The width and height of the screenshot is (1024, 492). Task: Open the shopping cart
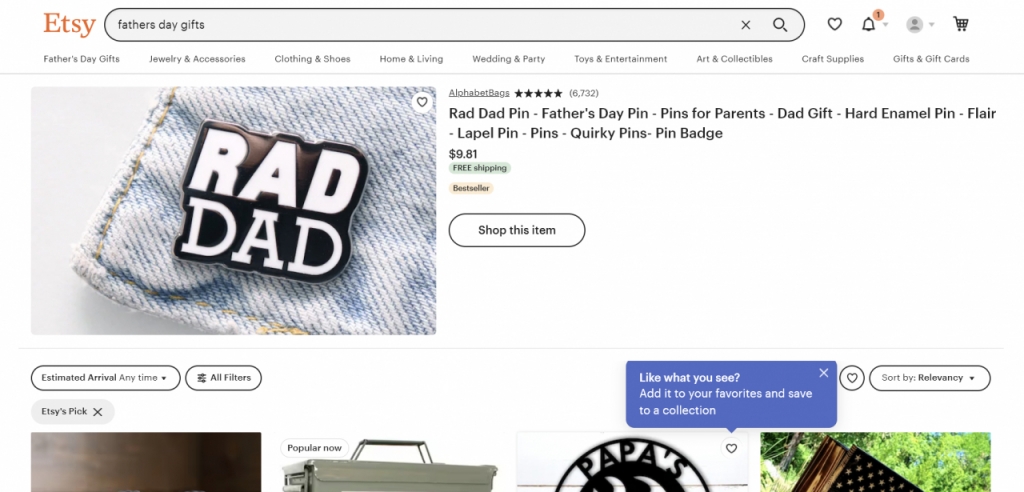point(961,24)
